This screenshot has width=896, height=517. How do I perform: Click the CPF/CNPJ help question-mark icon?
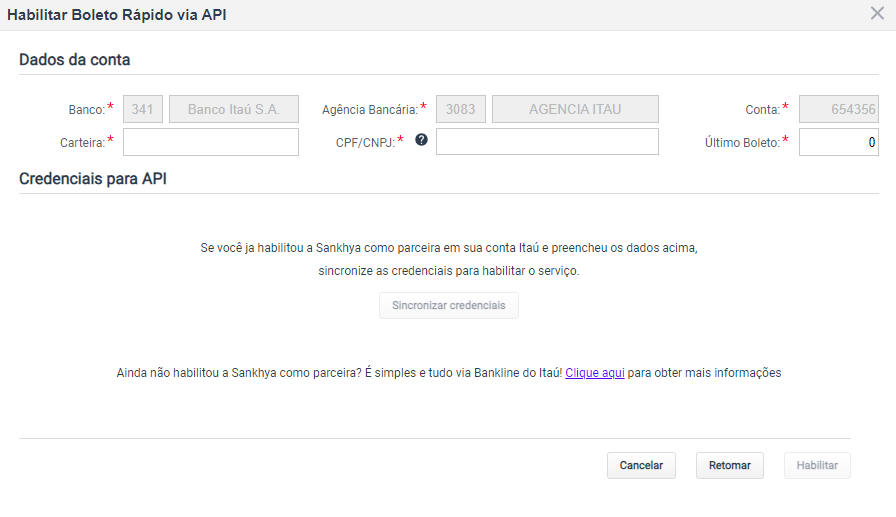421,140
